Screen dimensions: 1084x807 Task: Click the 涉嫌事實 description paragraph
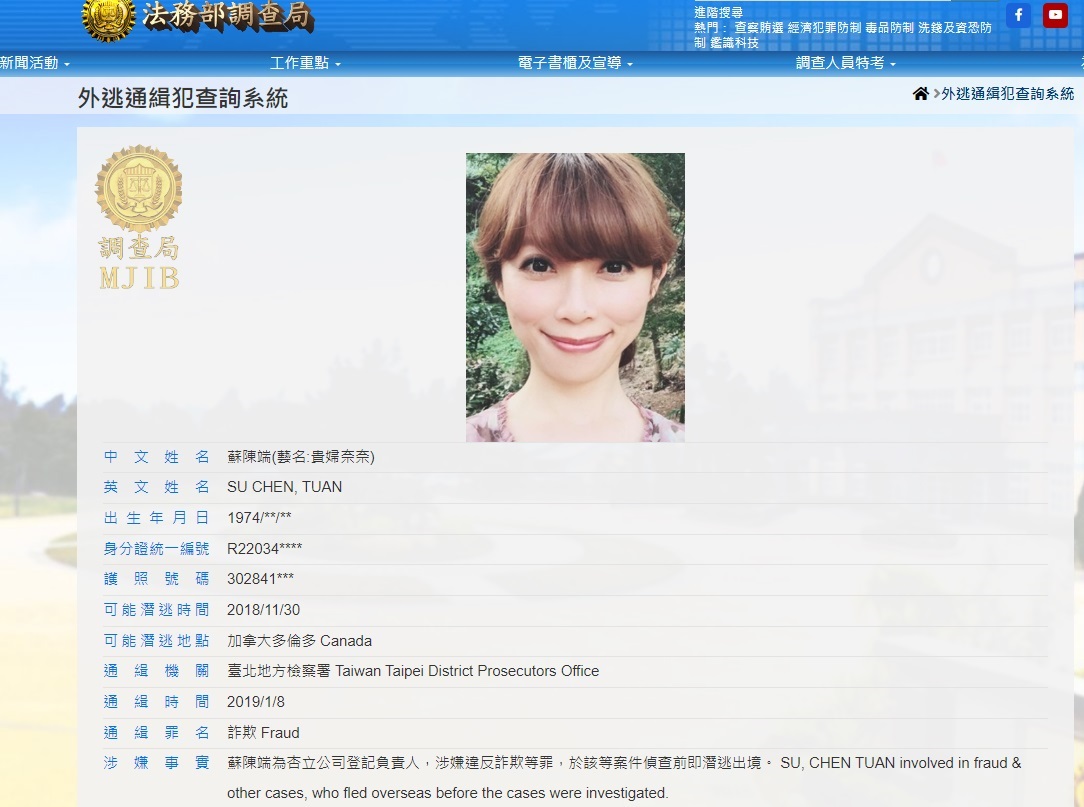[x=624, y=778]
